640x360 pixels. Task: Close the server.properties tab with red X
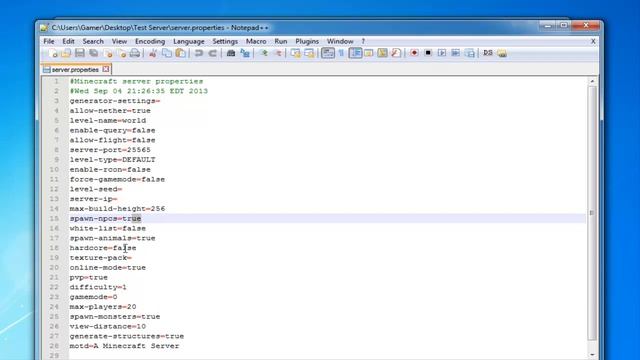pyautogui.click(x=106, y=69)
